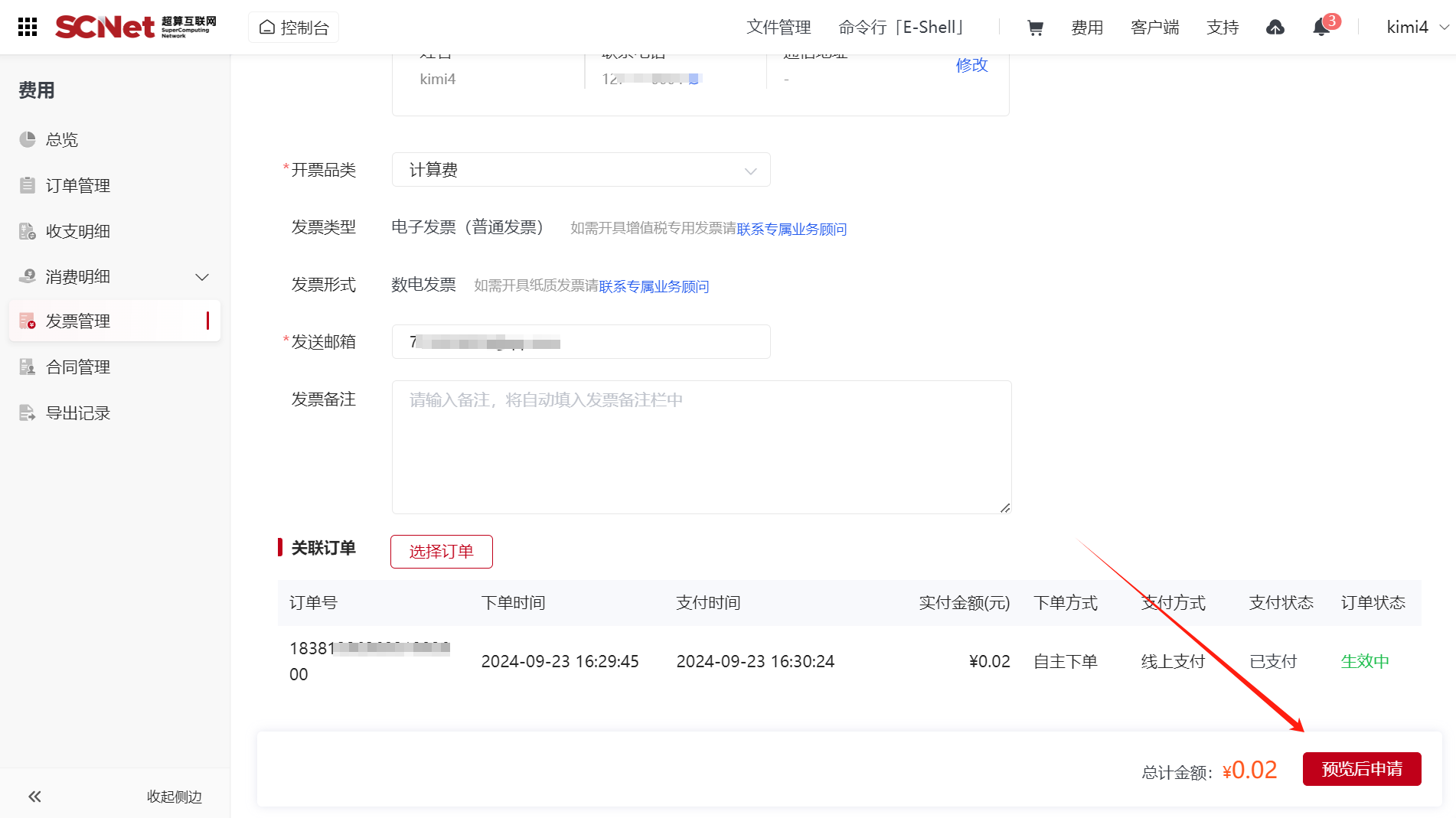Click the 预览后申请 button
Image resolution: width=1456 pixels, height=818 pixels.
coord(1361,769)
